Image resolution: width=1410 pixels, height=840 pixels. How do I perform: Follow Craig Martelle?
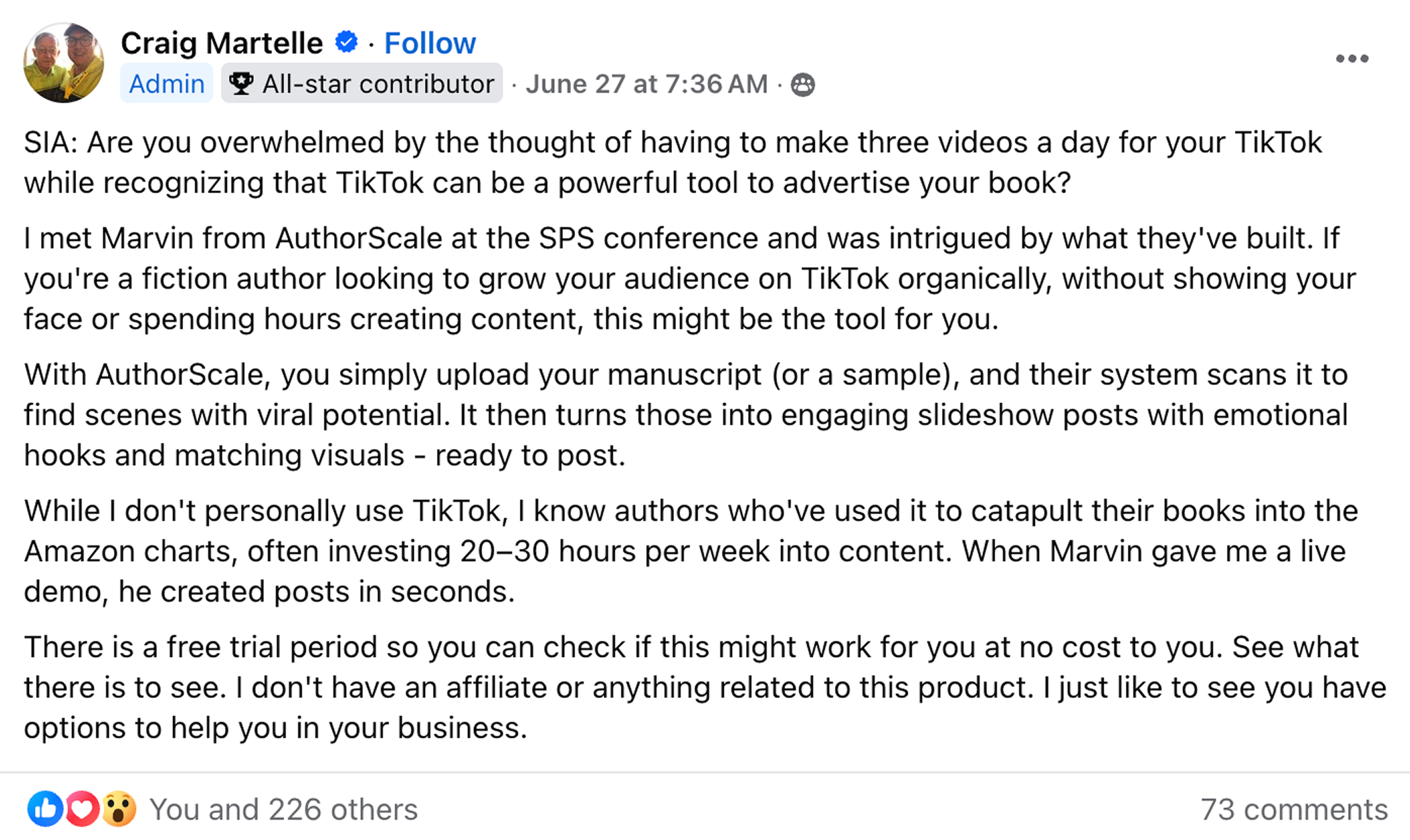(x=430, y=44)
